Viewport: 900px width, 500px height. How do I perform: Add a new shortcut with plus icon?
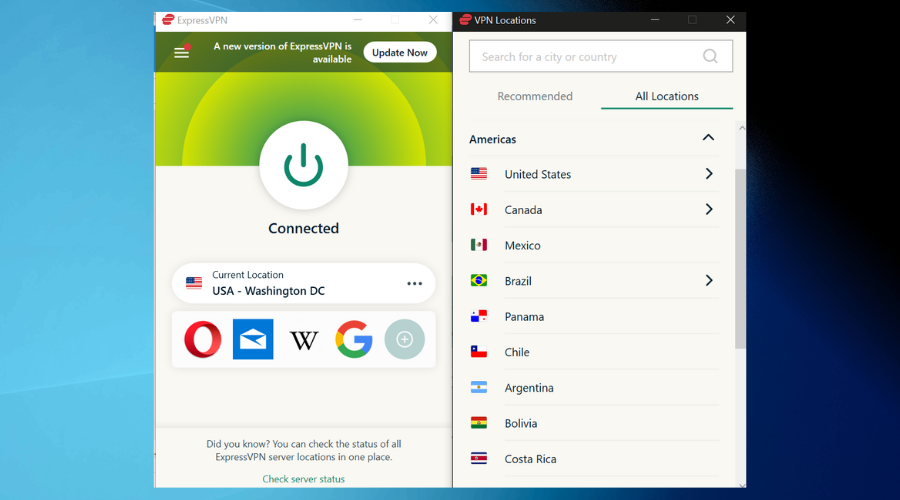click(x=405, y=339)
